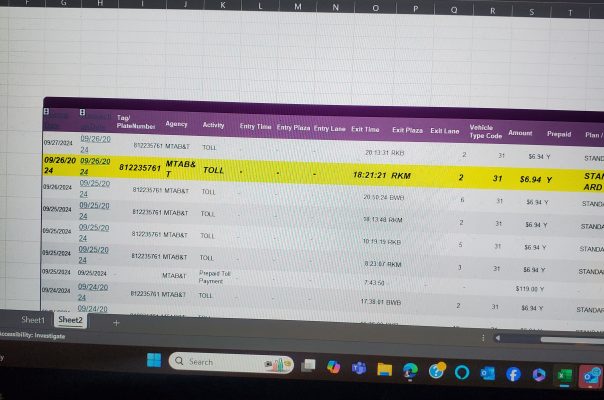Open the 09/26/20 24 link in the yellow row
The width and height of the screenshot is (604, 400).
95,166
